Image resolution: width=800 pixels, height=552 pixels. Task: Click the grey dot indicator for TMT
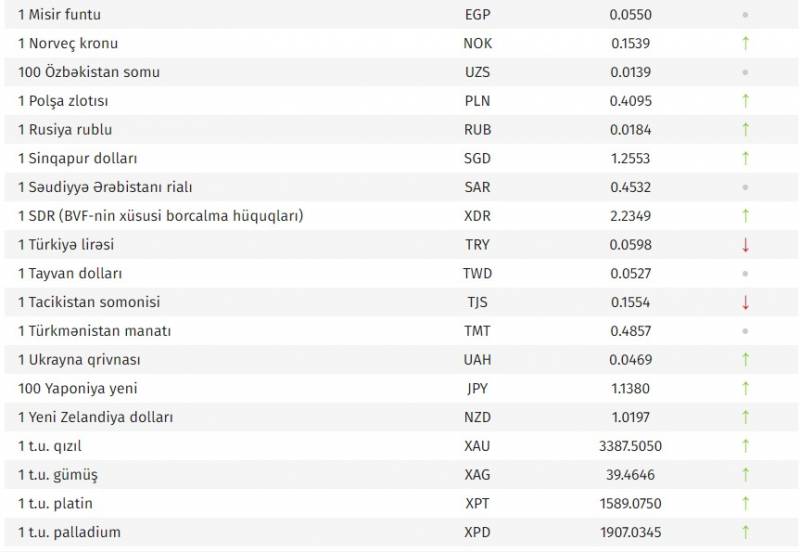point(745,331)
